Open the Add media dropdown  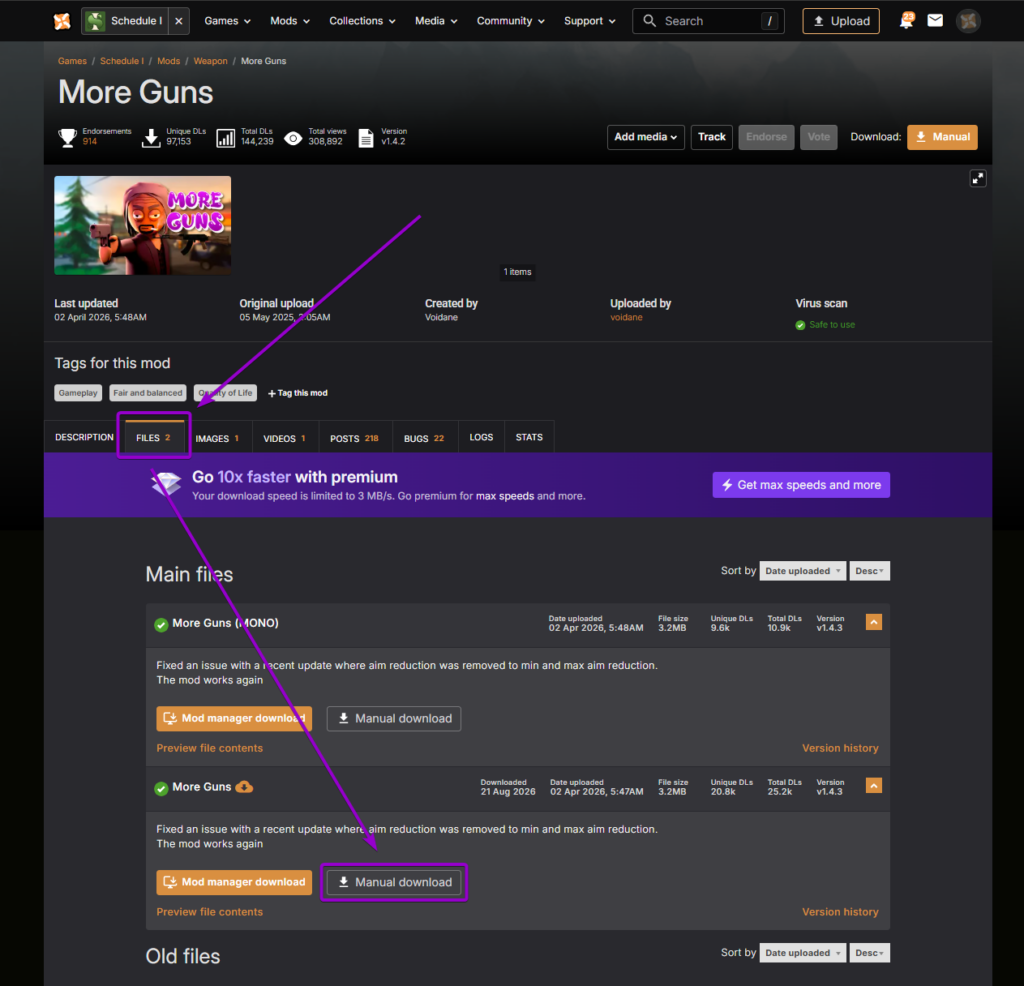point(645,137)
